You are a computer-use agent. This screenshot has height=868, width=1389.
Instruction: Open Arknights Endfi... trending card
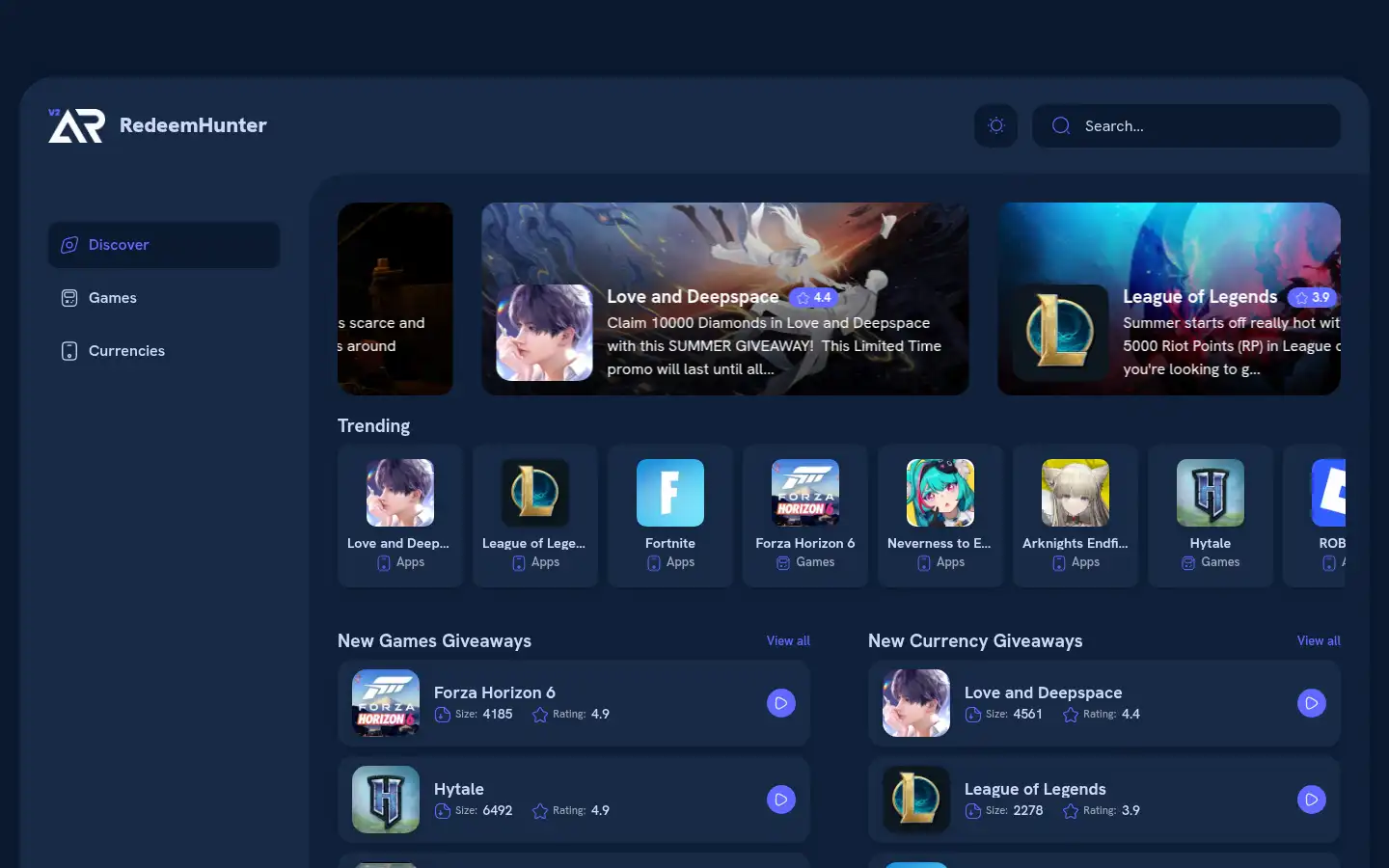(1076, 516)
